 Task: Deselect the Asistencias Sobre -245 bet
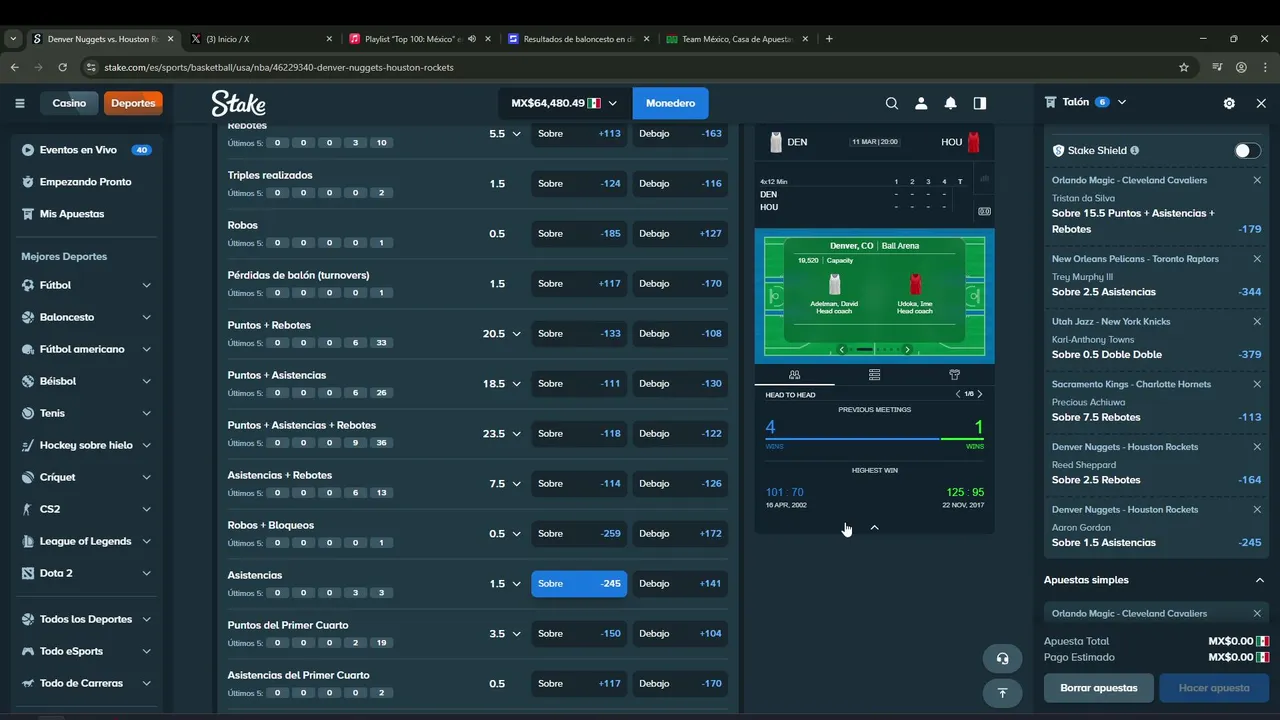click(579, 584)
